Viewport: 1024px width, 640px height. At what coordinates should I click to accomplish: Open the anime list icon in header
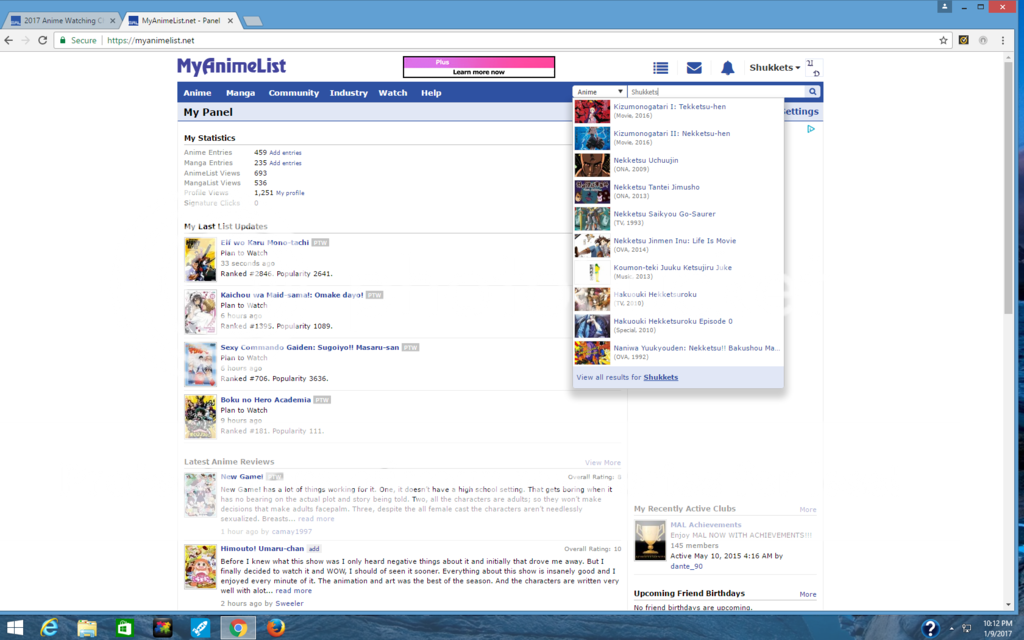pos(660,68)
